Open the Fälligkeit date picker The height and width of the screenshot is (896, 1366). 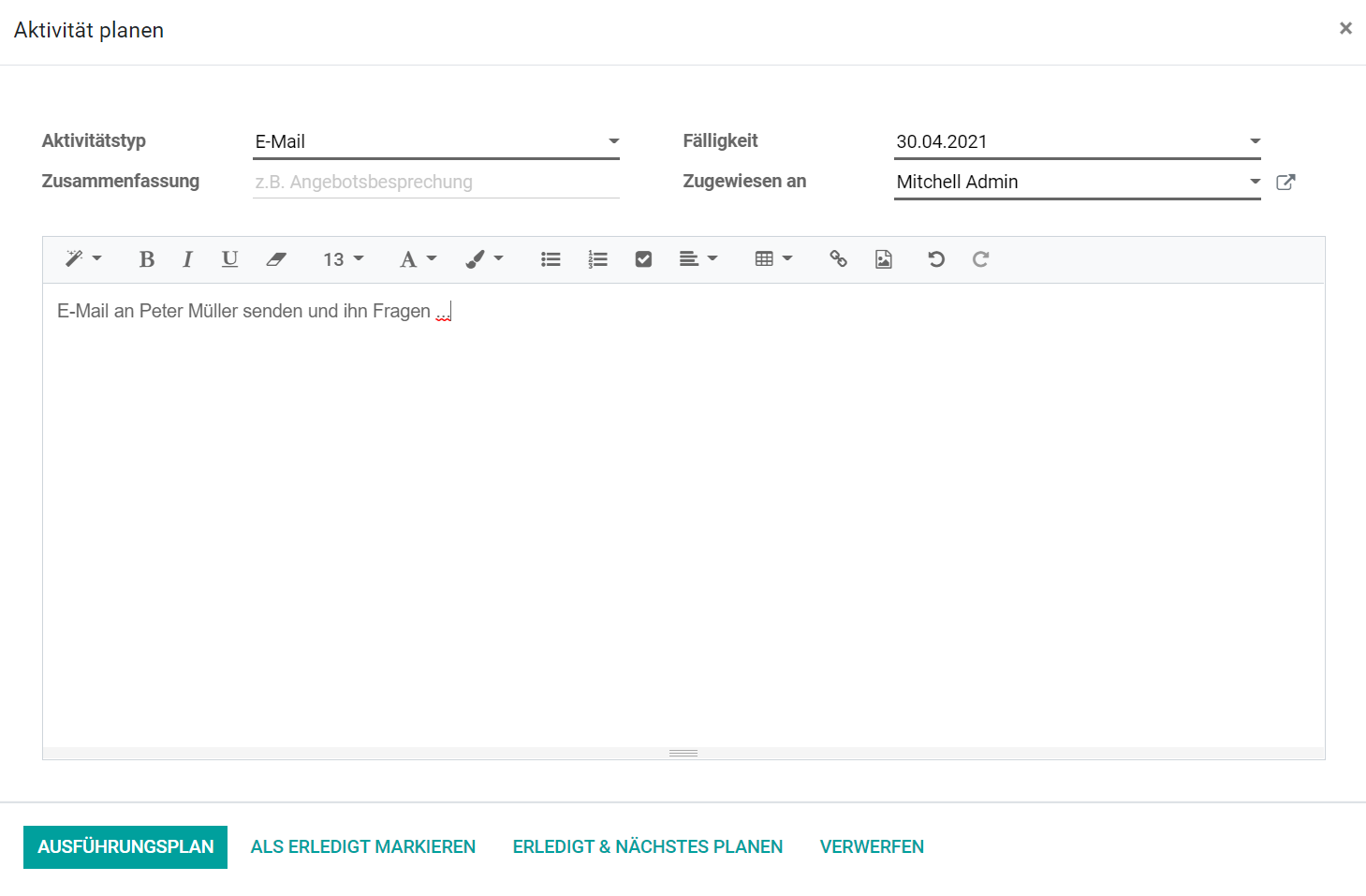point(1078,141)
